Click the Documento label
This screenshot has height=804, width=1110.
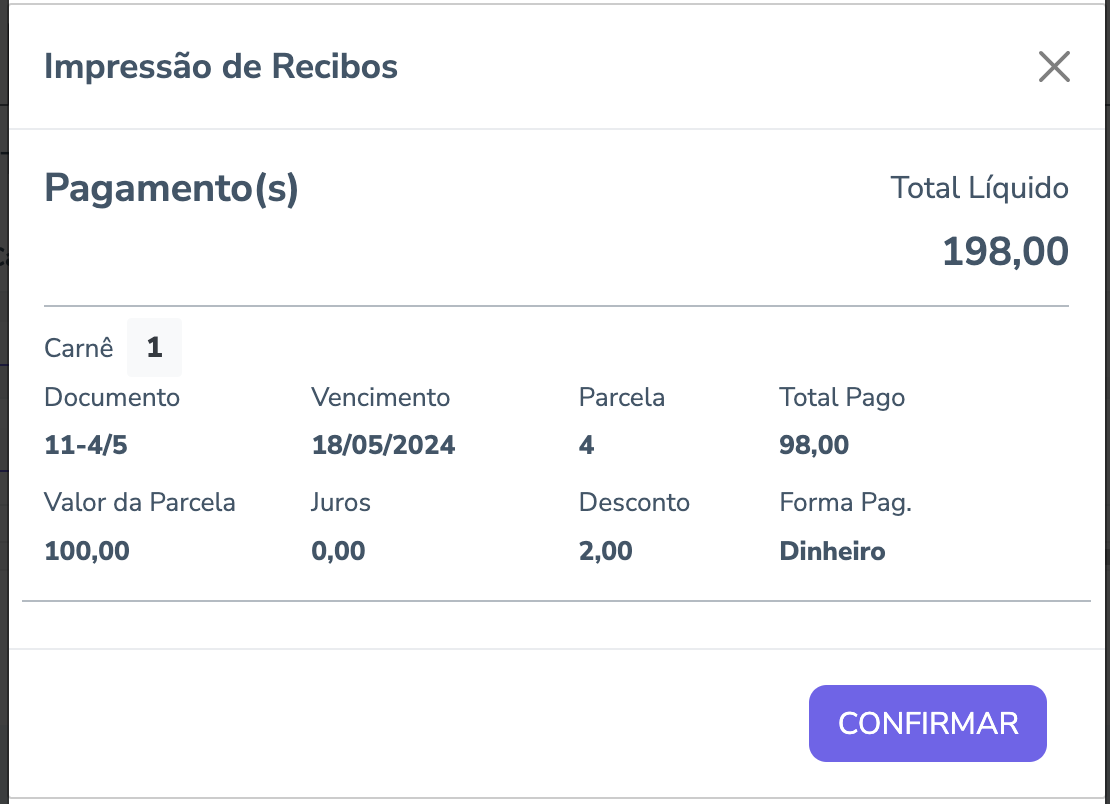(112, 397)
